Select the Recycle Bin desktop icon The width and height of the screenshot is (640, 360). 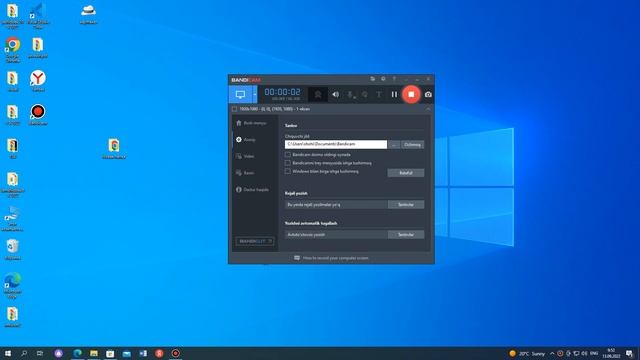[x=13, y=249]
